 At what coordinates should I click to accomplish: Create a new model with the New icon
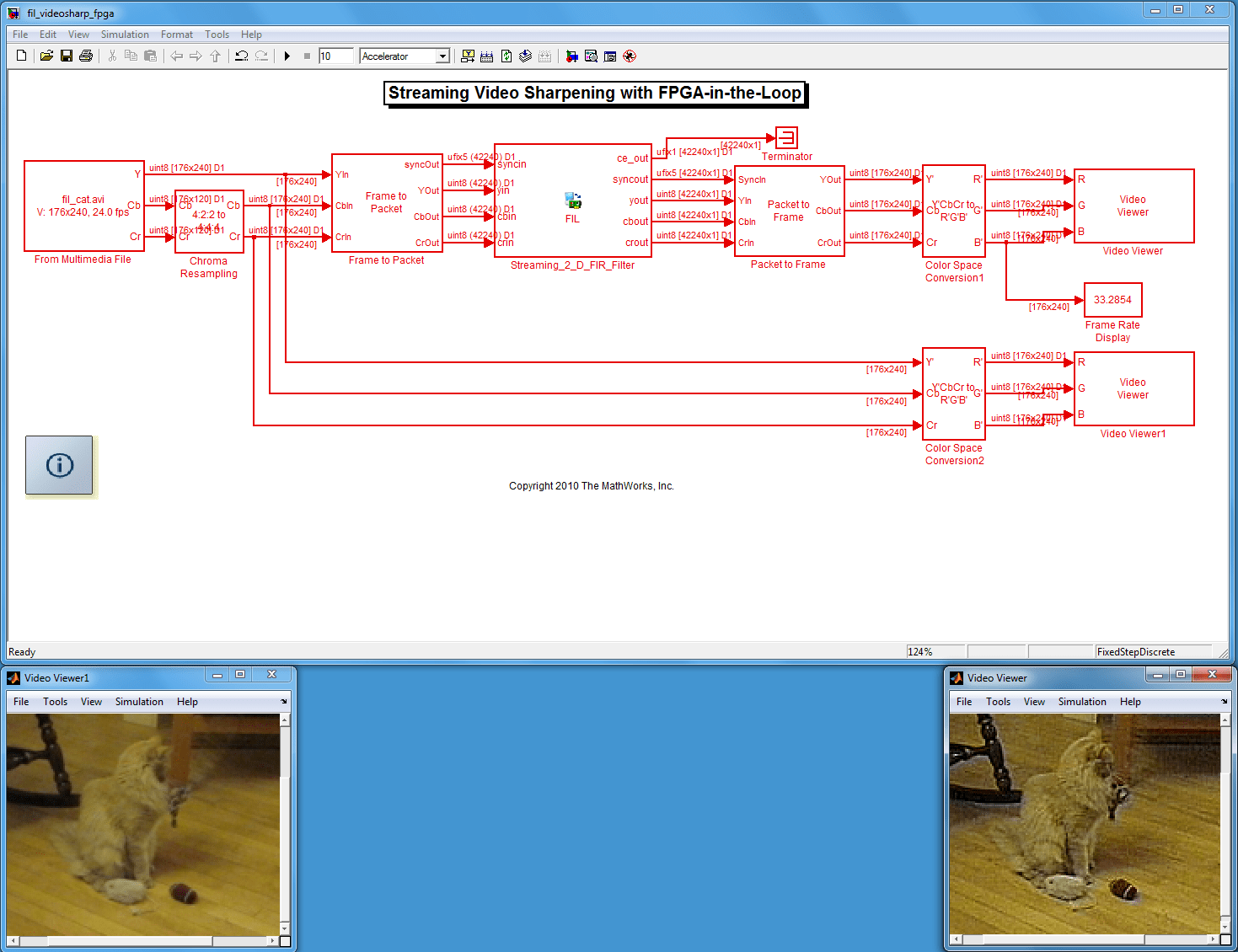tap(22, 56)
